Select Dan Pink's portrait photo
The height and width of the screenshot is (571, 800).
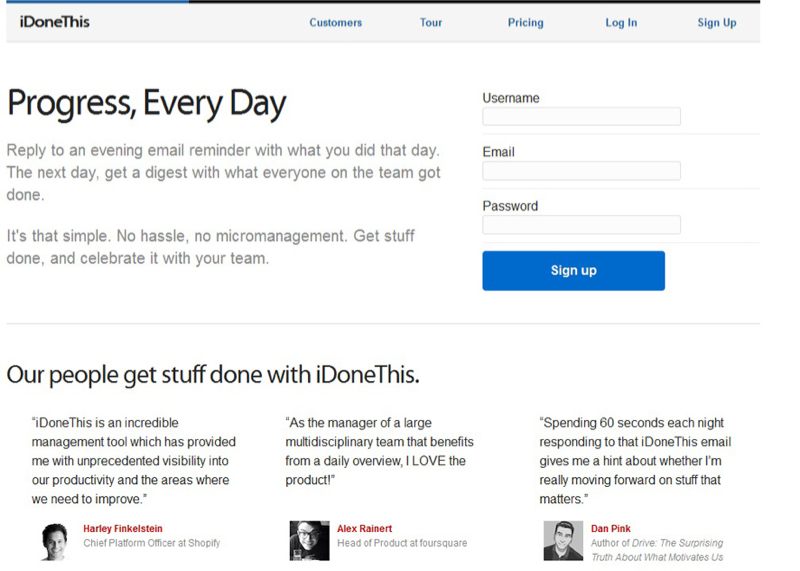coord(563,541)
